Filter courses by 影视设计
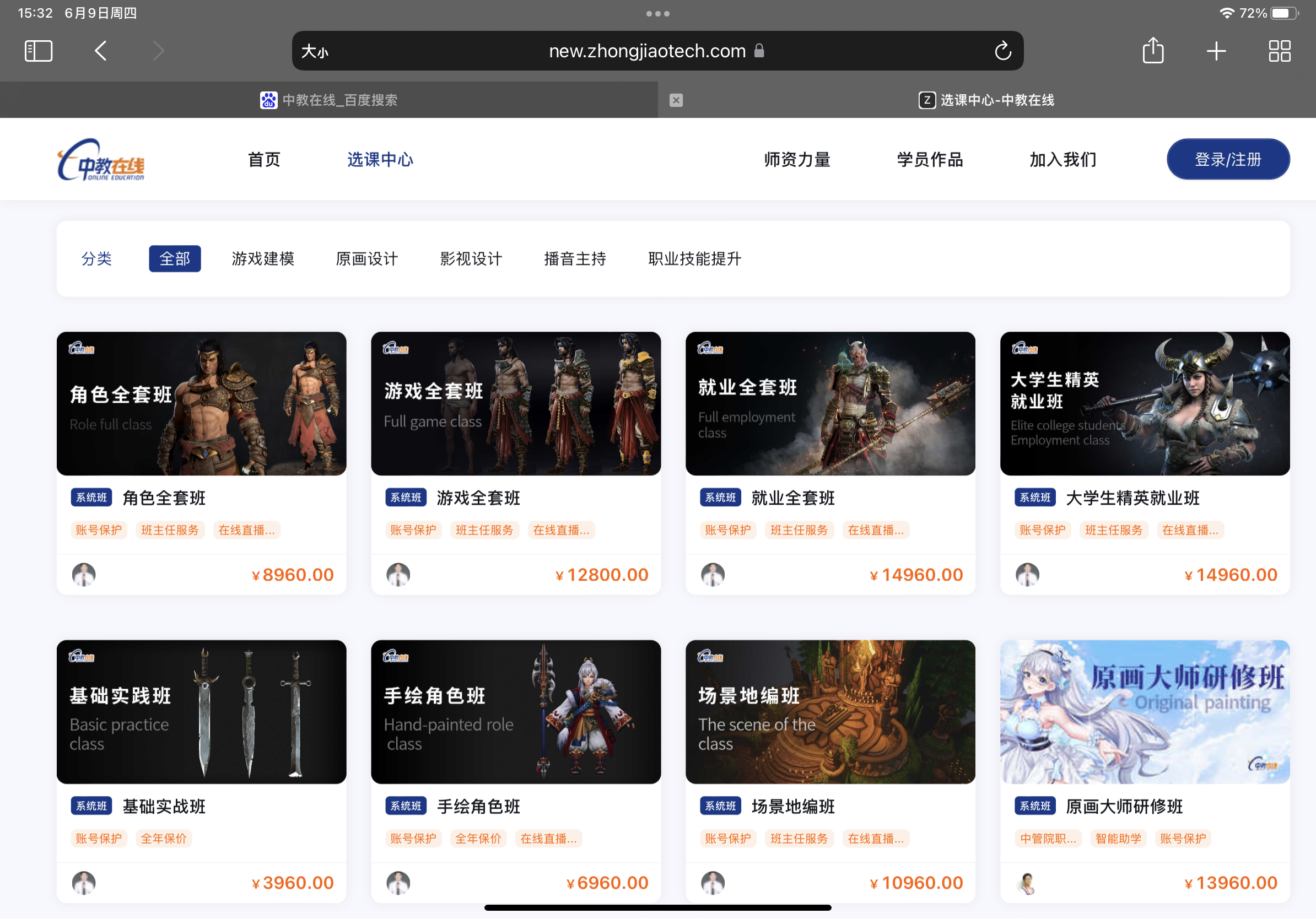The height and width of the screenshot is (919, 1316). pos(471,258)
